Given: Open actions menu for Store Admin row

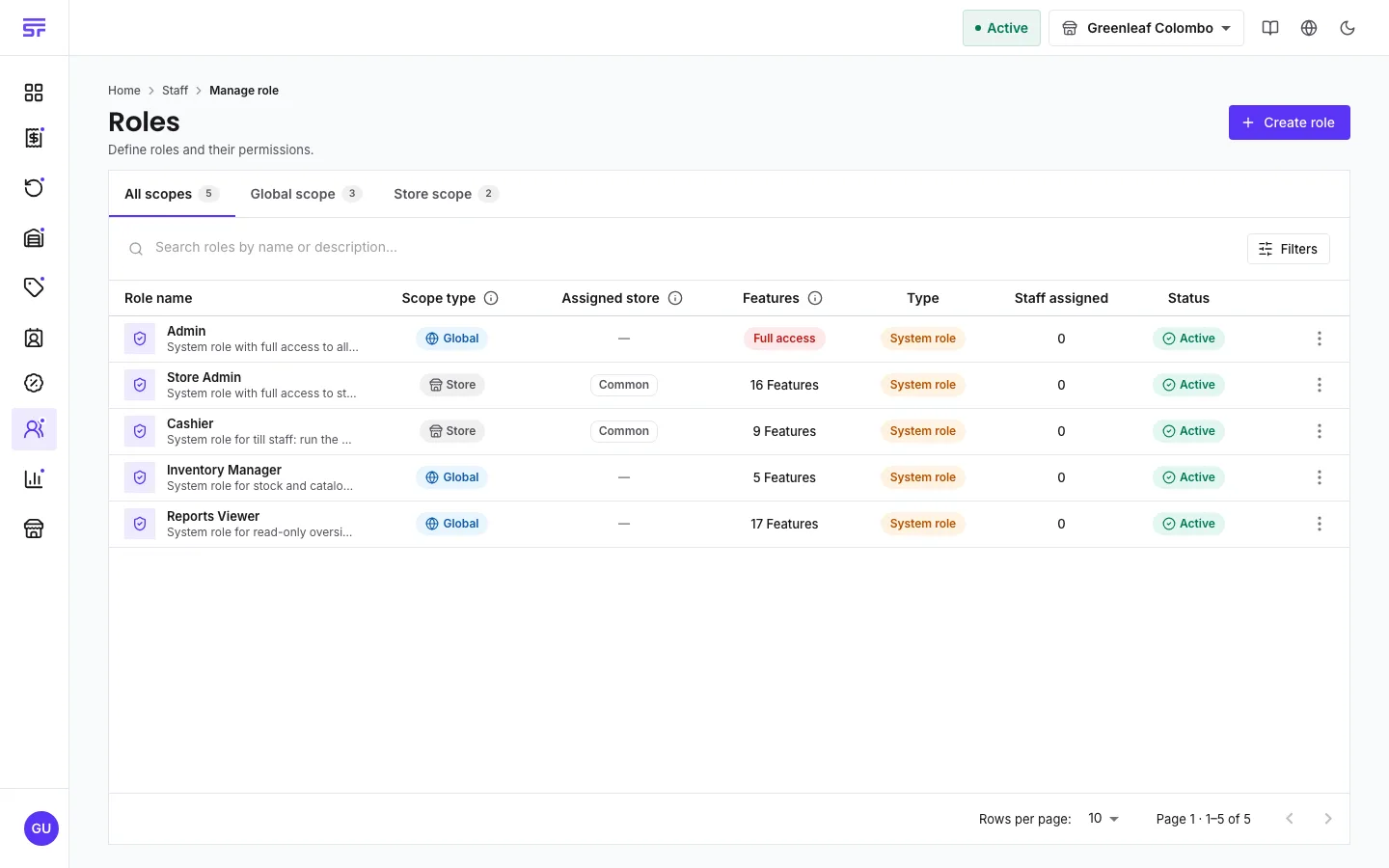Looking at the screenshot, I should [x=1320, y=385].
